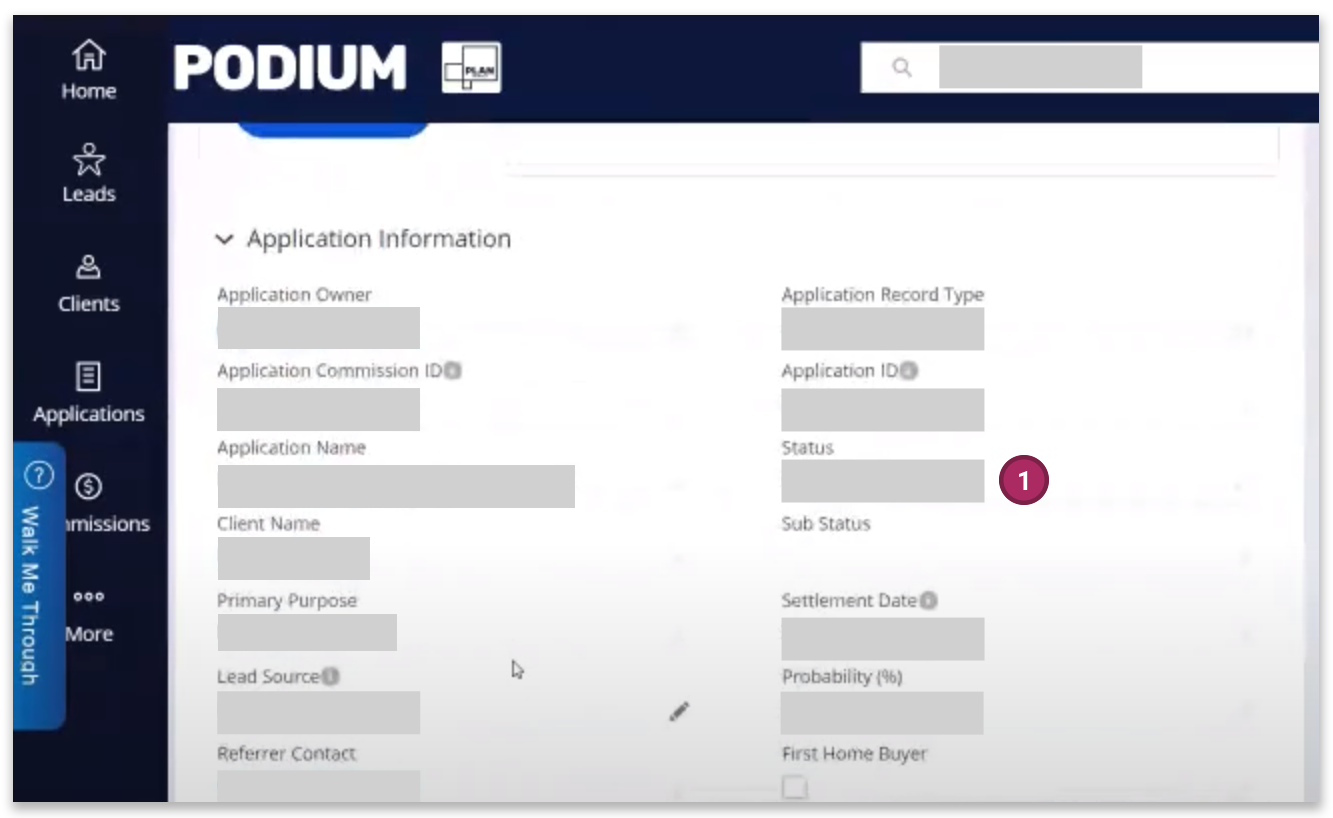Click info icon beside Settlement Date
Image resolution: width=1333 pixels, height=818 pixels.
pos(928,601)
